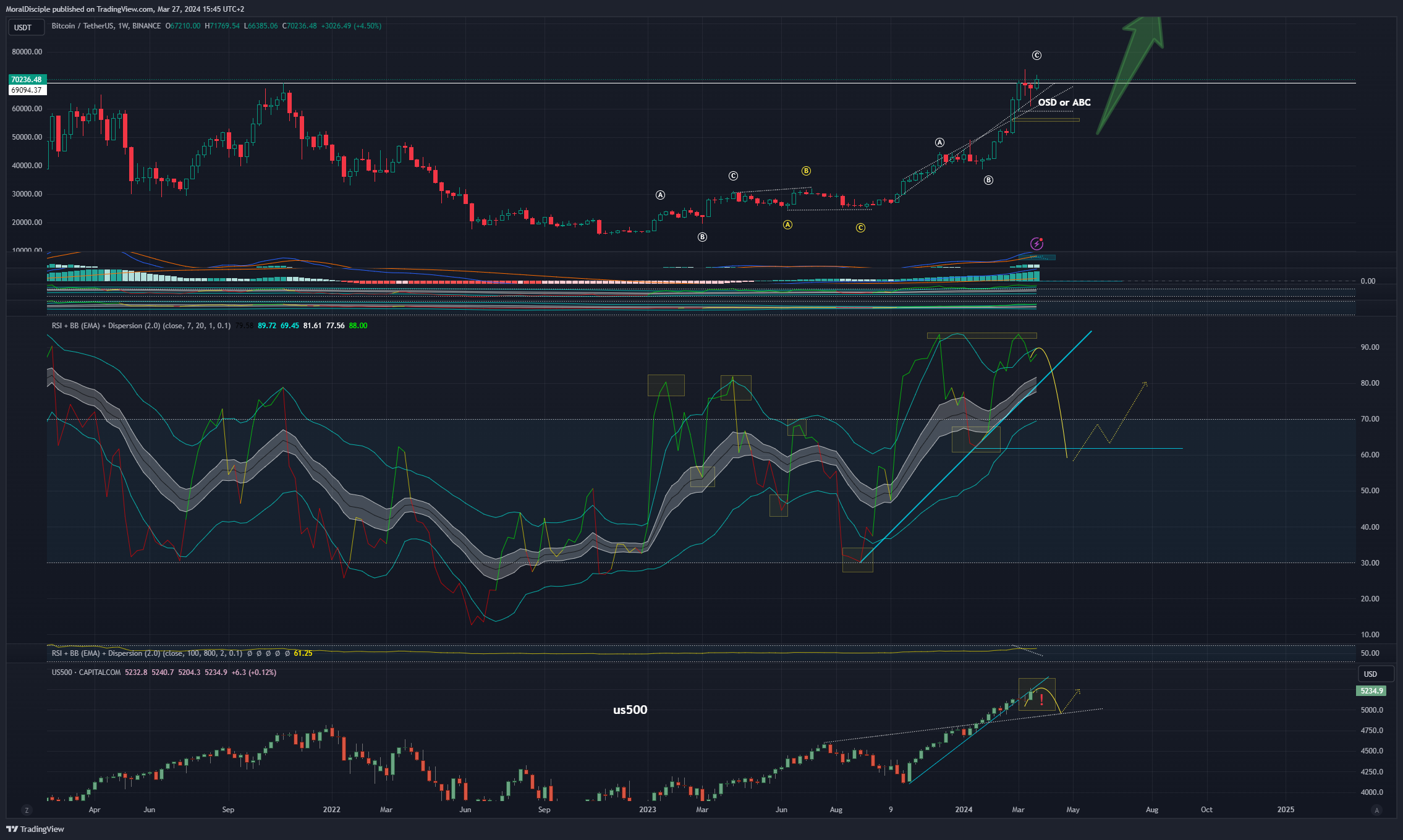Click the 'Bitcoin / TetherUS, 1W, BINANCE' legend
Viewport: 1403px width, 840px height.
click(106, 26)
